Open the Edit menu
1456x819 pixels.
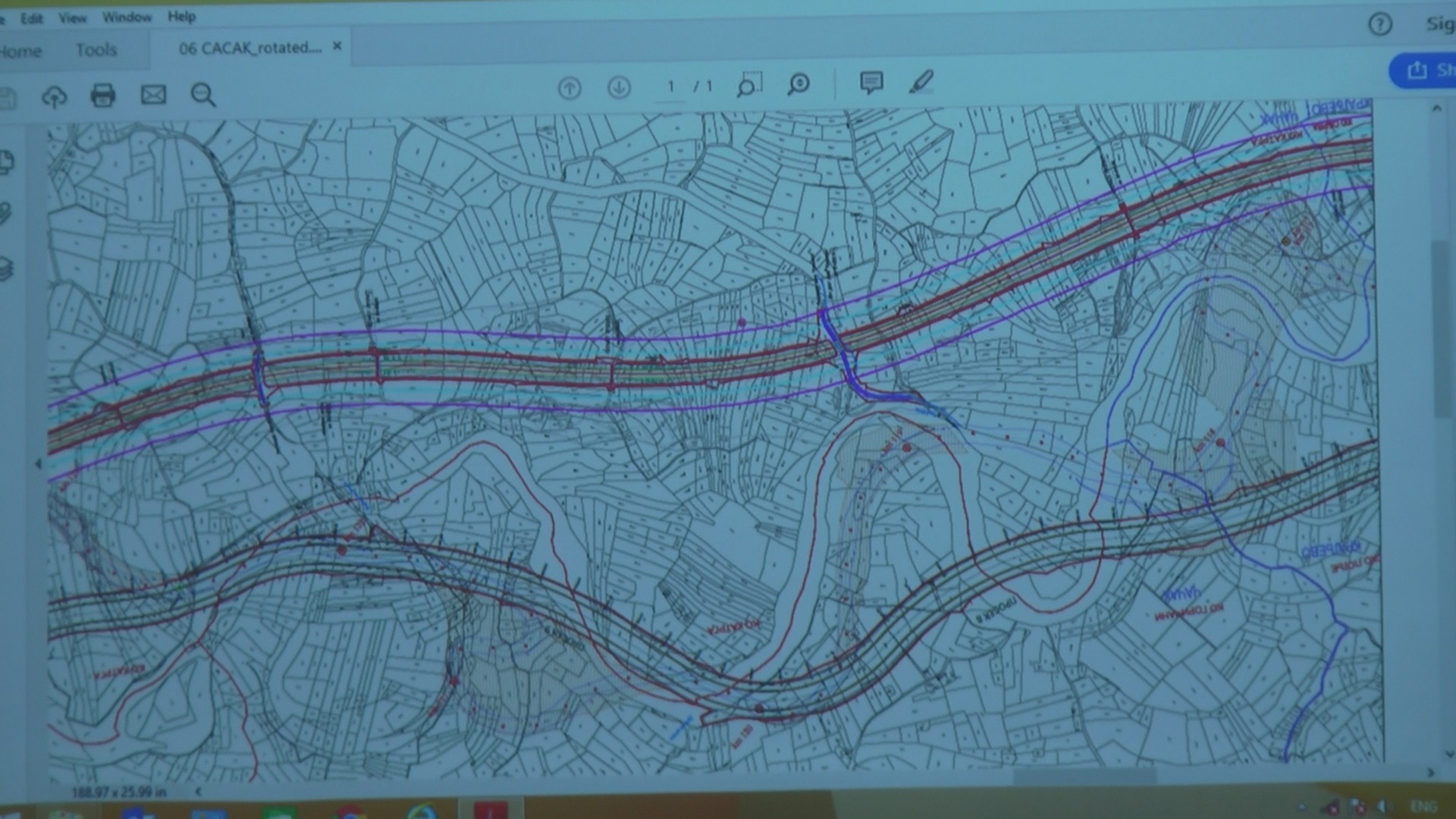point(32,18)
